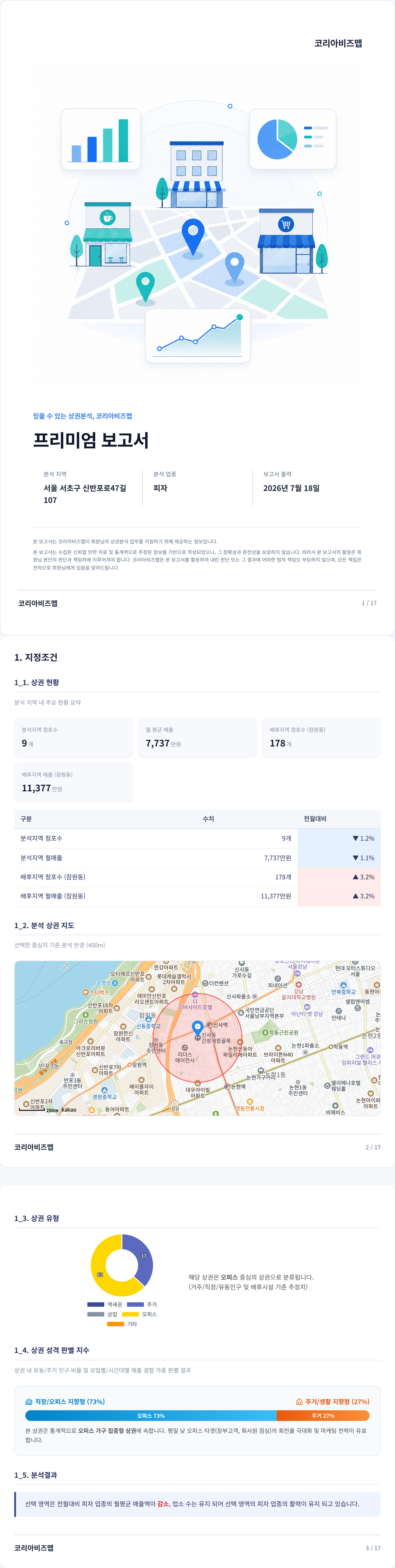This screenshot has width=395, height=1568.
Task: Click the 역세권 legend color swatch
Action: [96, 1305]
